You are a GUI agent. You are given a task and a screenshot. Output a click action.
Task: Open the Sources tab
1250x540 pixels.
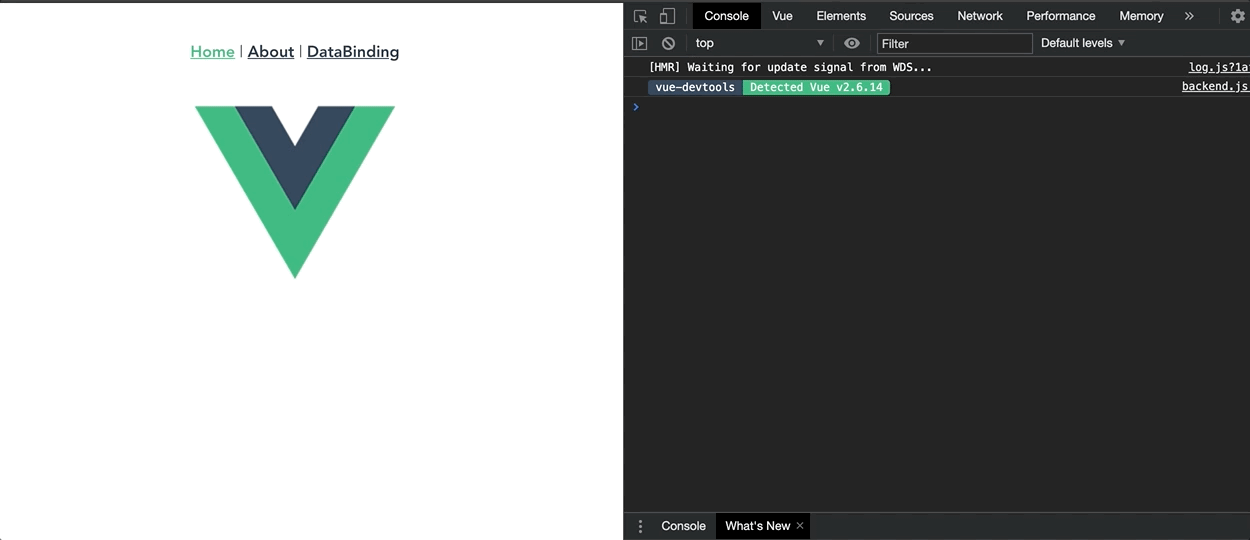coord(911,16)
